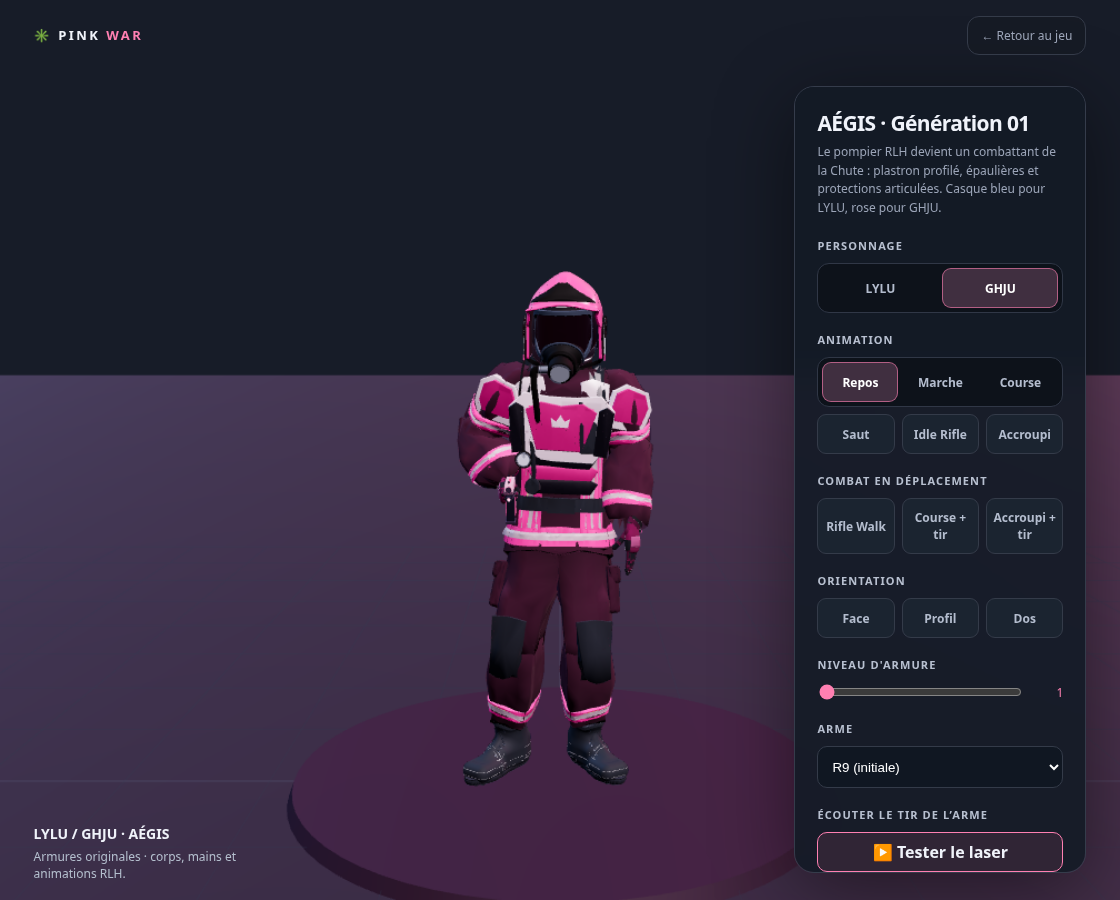Select the GHJU character
The height and width of the screenshot is (900, 1120).
999,289
